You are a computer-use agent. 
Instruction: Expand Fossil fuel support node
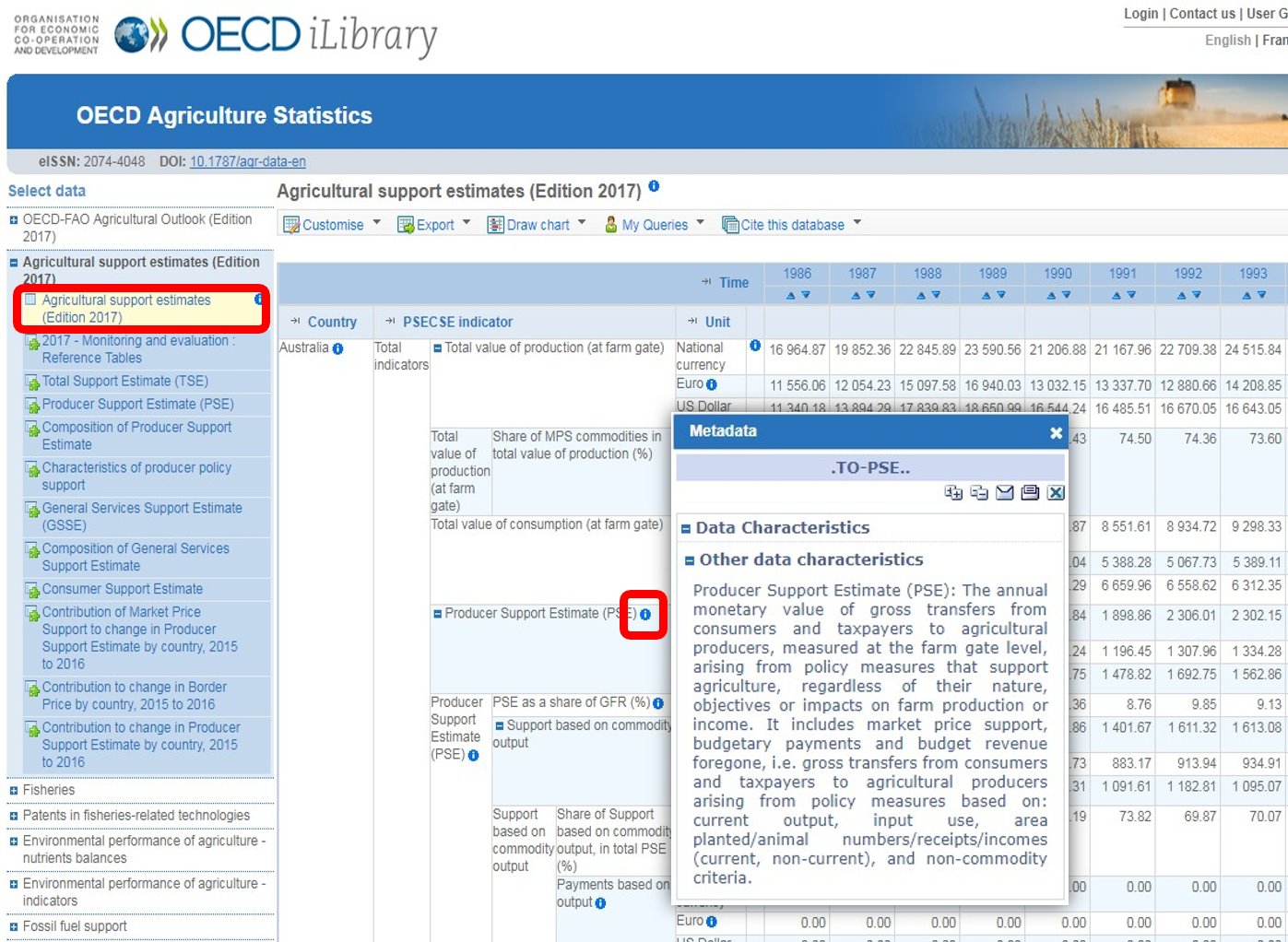[14, 927]
